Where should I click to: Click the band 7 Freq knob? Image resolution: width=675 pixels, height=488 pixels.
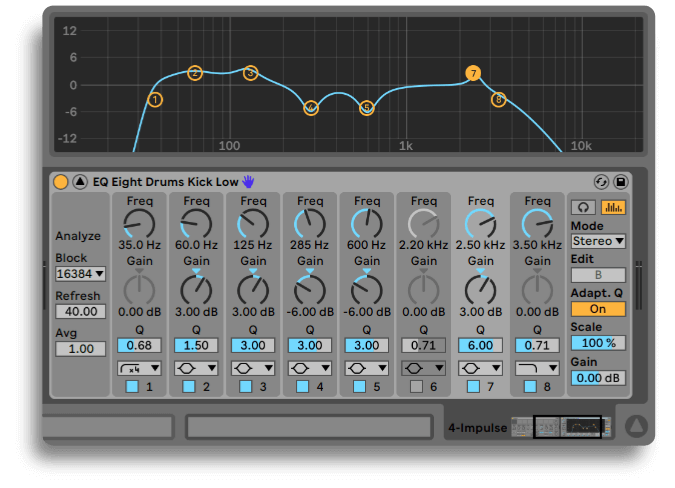pos(481,224)
